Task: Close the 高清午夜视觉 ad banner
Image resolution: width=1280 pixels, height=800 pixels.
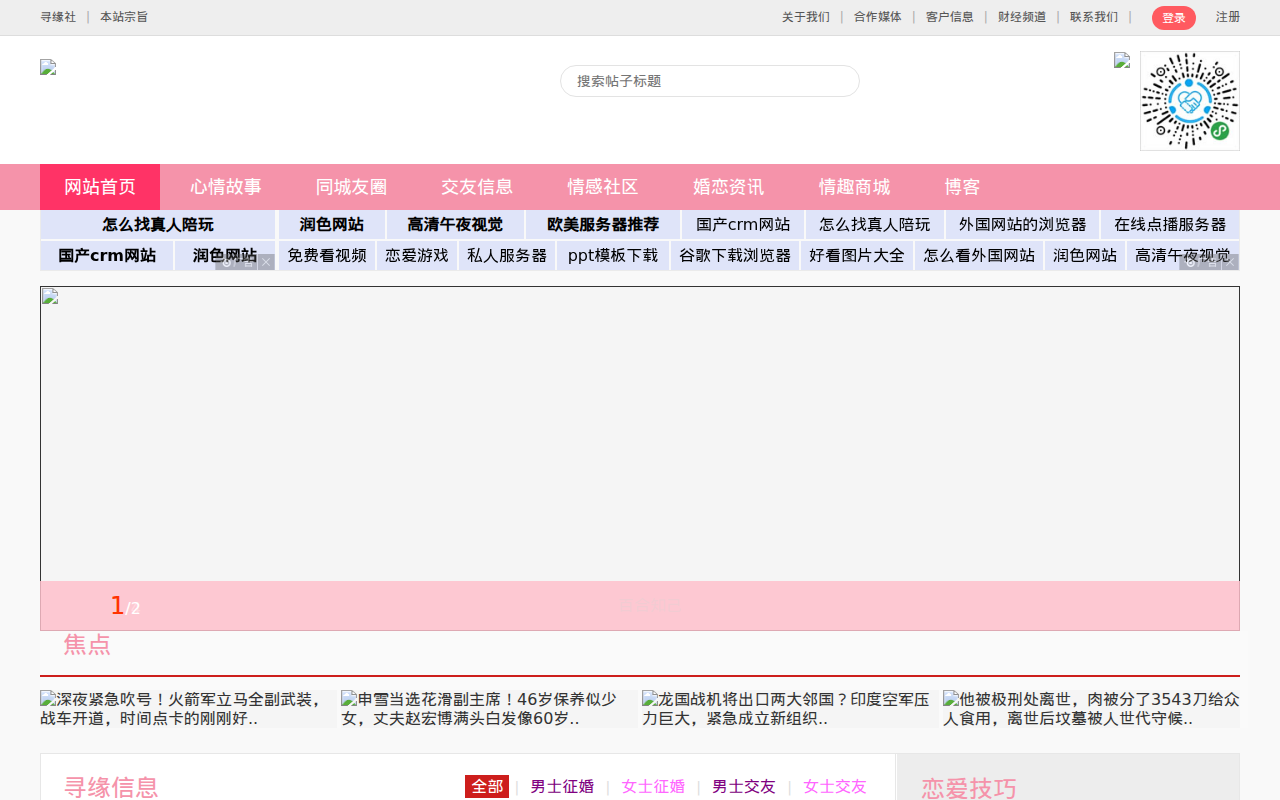Action: [x=1232, y=263]
